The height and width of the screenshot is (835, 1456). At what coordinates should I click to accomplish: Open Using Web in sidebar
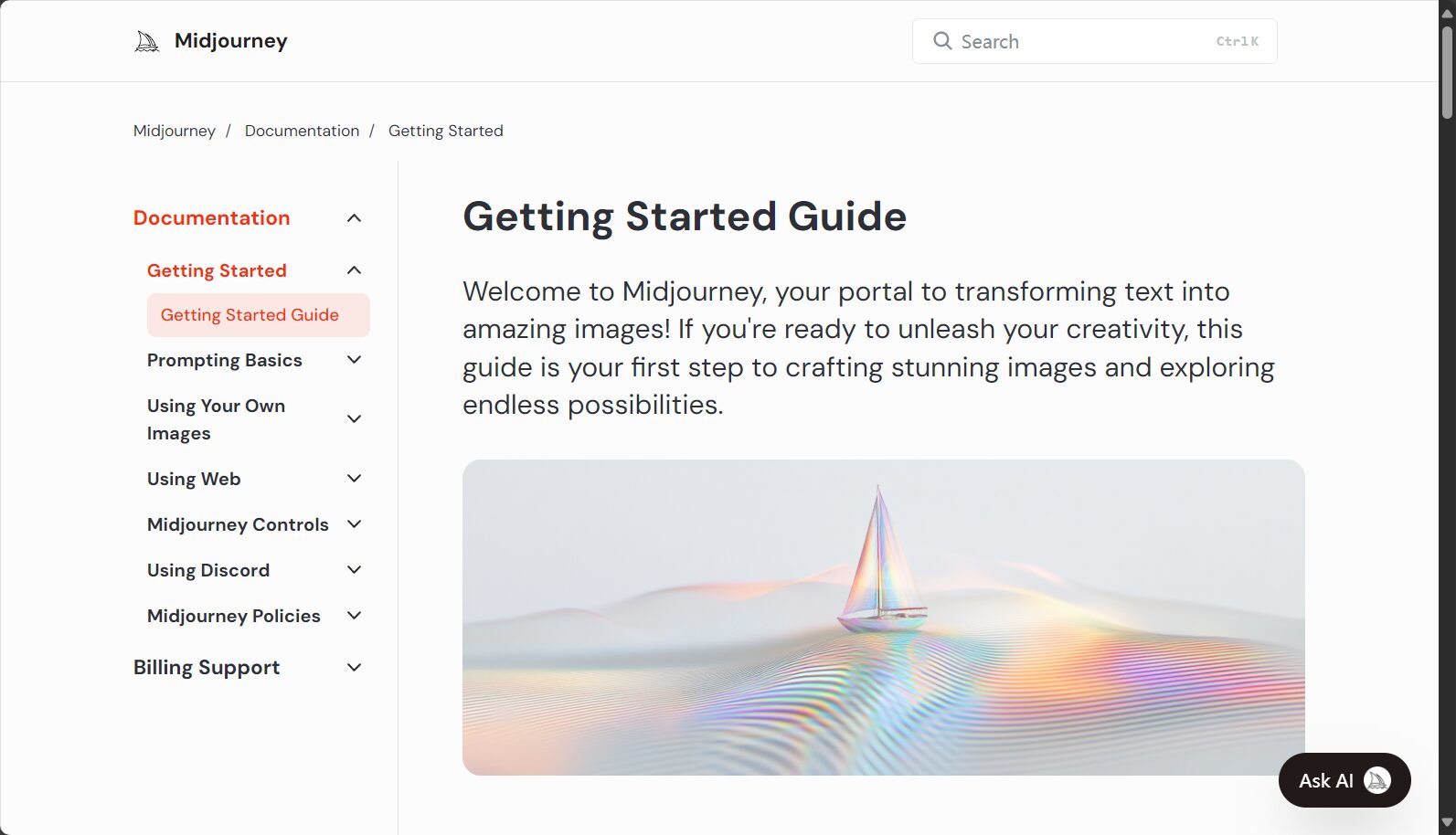[194, 479]
